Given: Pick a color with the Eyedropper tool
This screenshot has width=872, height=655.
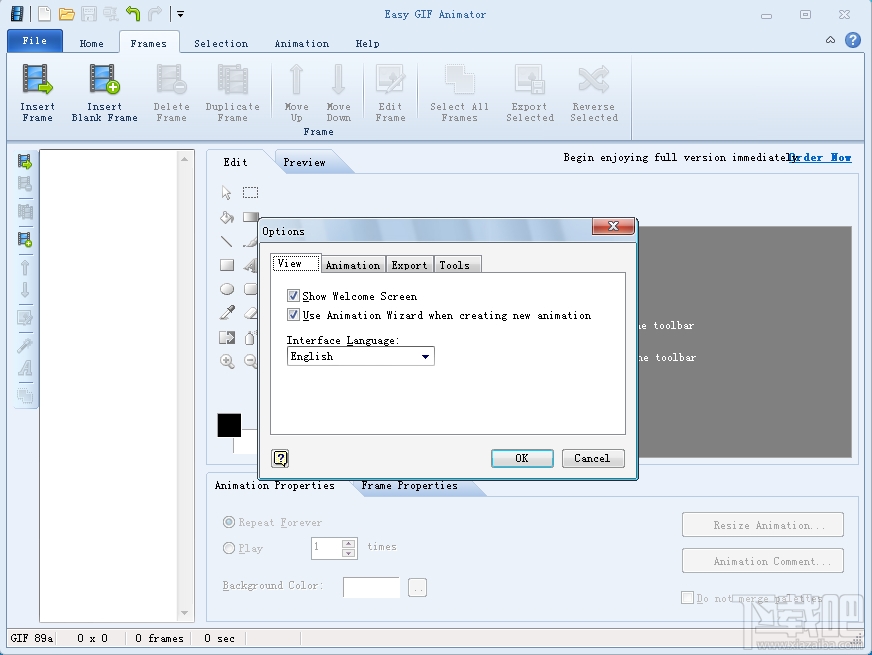Looking at the screenshot, I should tap(227, 311).
